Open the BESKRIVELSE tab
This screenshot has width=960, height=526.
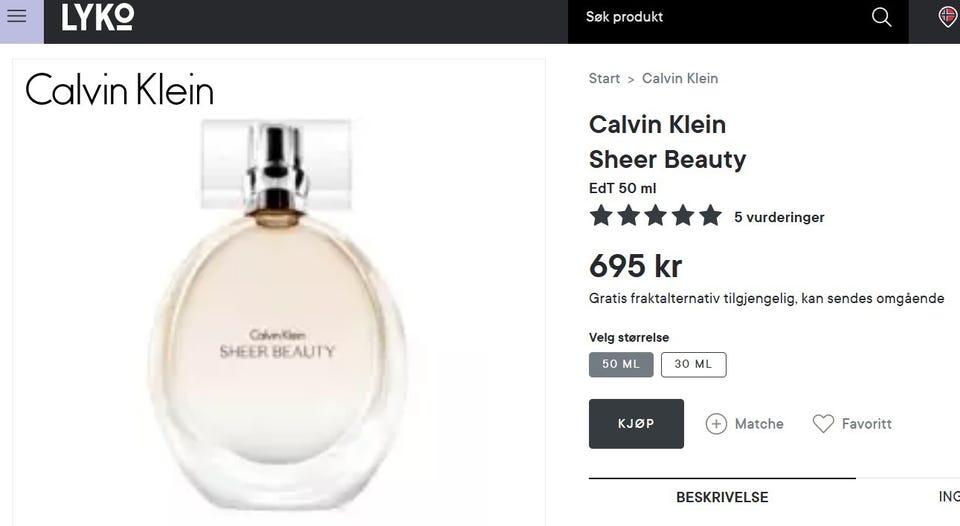tap(722, 497)
